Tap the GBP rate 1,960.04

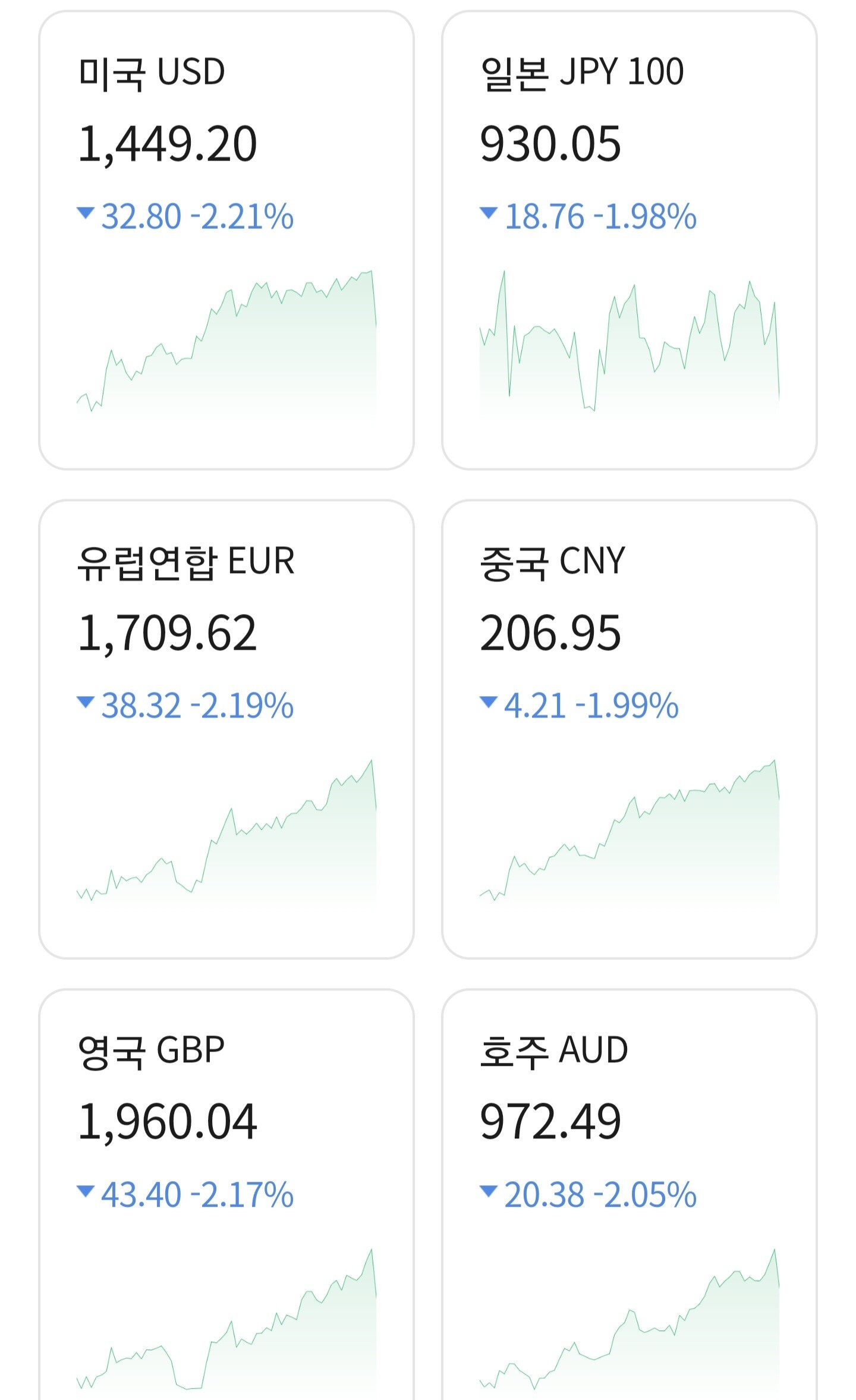click(168, 1123)
